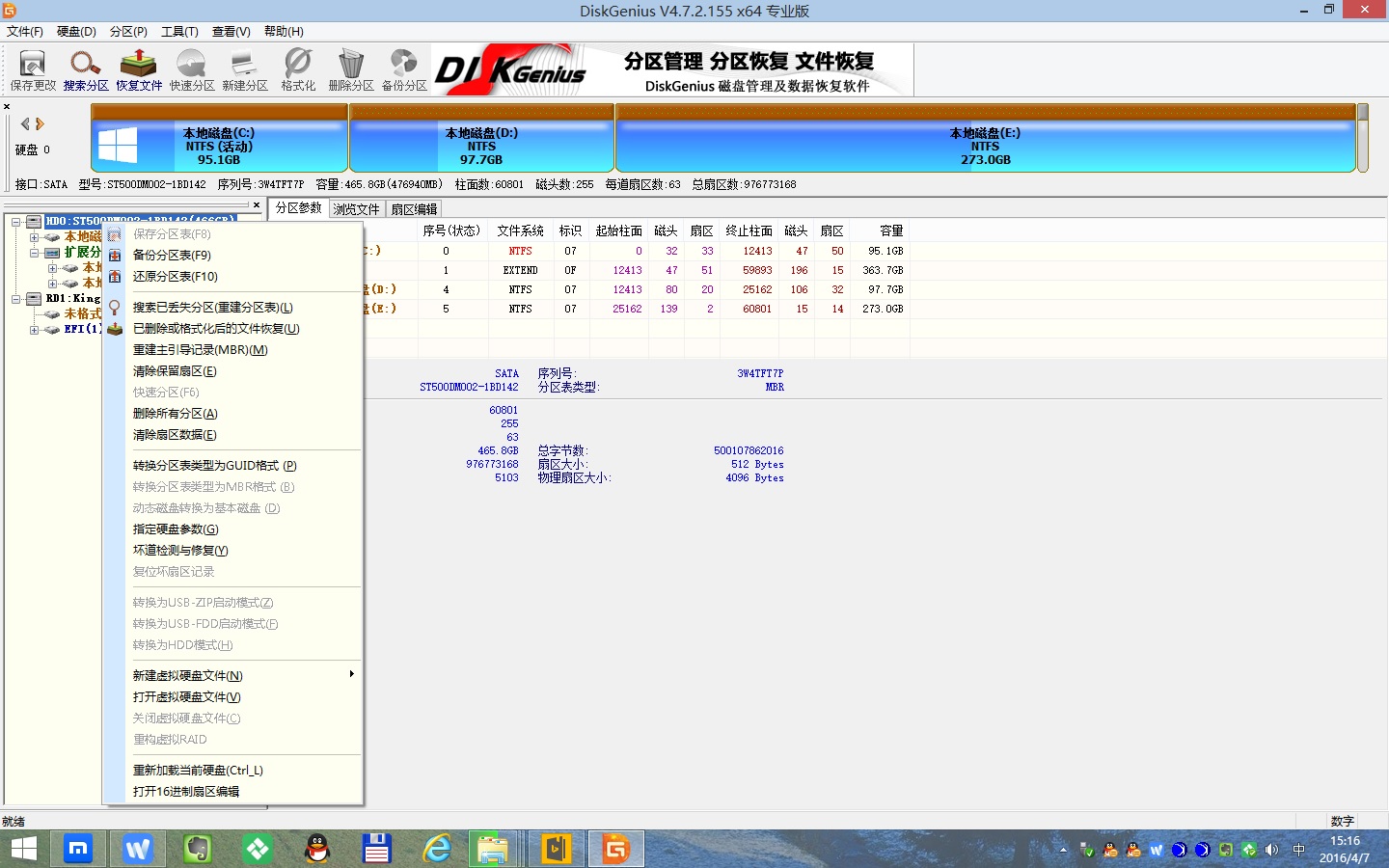The width and height of the screenshot is (1389, 868).
Task: Open Evernote from taskbar
Action: (x=198, y=849)
